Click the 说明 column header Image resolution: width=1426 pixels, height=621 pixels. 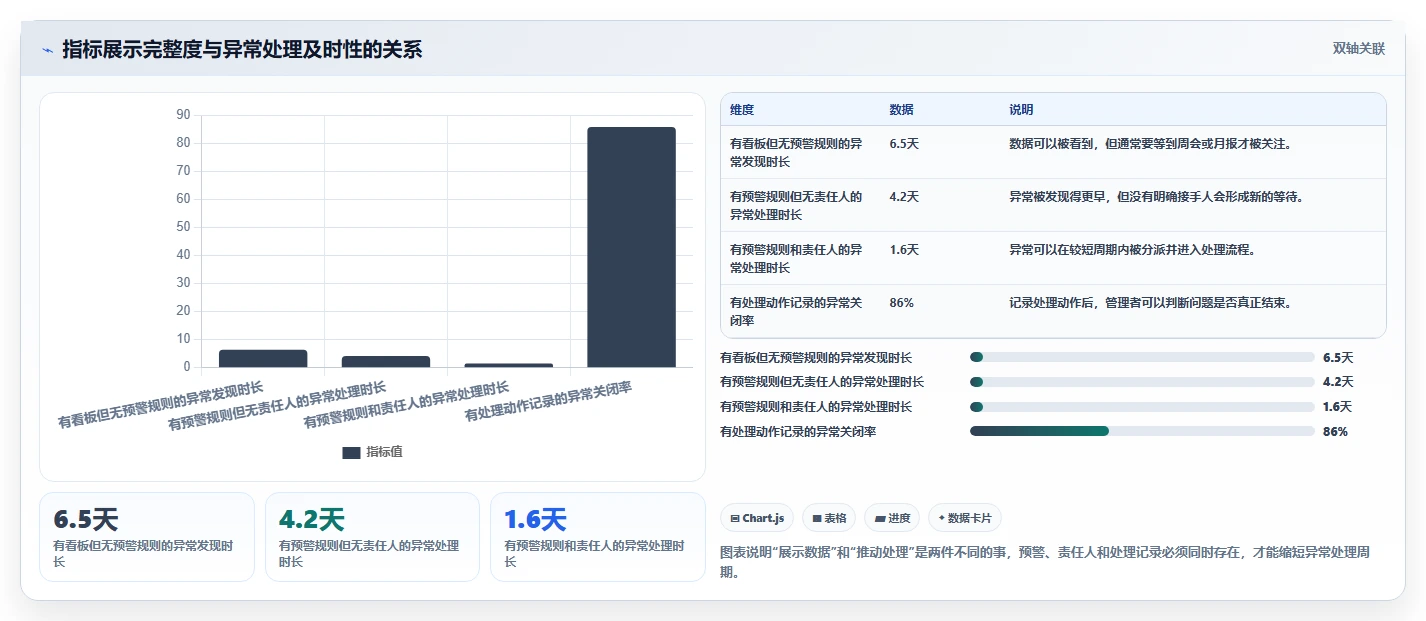click(x=1021, y=110)
